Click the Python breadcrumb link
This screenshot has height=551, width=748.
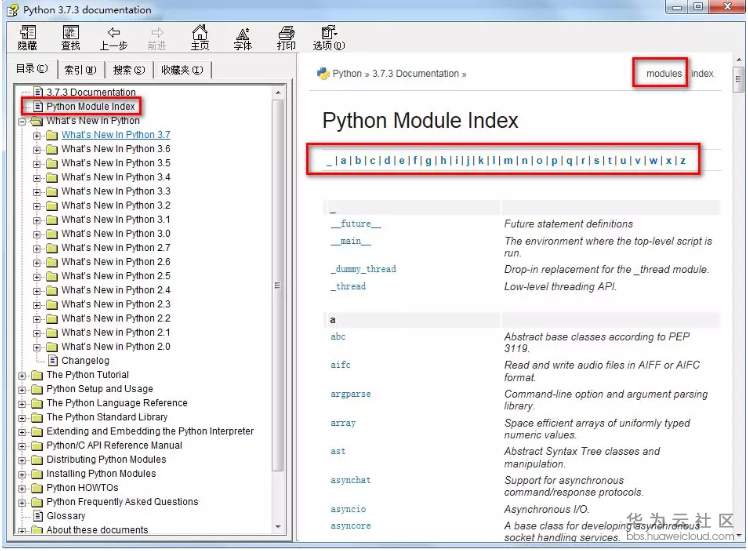pos(347,73)
